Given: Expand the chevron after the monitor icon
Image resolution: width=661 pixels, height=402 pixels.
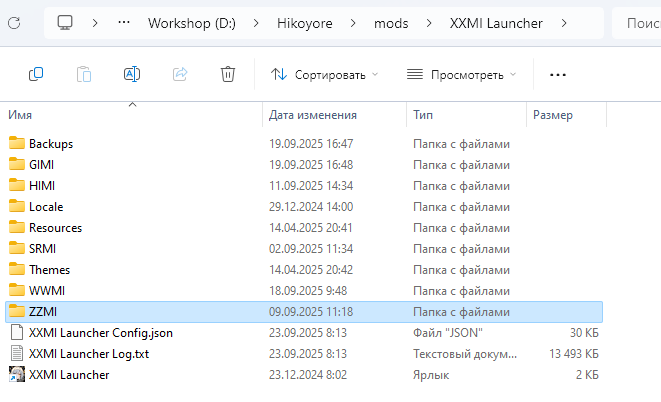Looking at the screenshot, I should 95,23.
